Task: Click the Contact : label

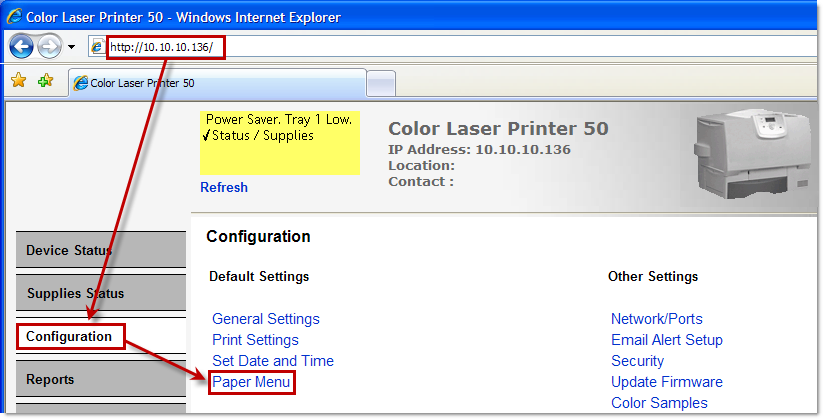Action: [421, 182]
